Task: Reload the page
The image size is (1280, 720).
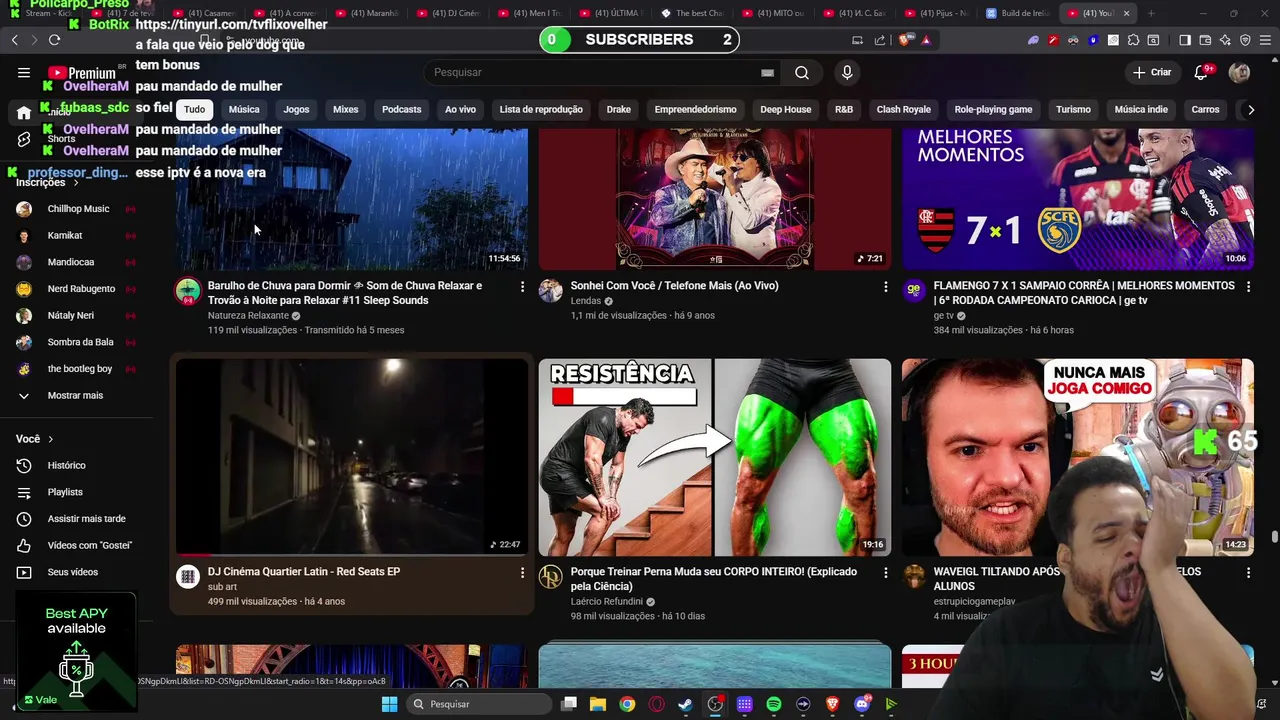Action: (54, 40)
